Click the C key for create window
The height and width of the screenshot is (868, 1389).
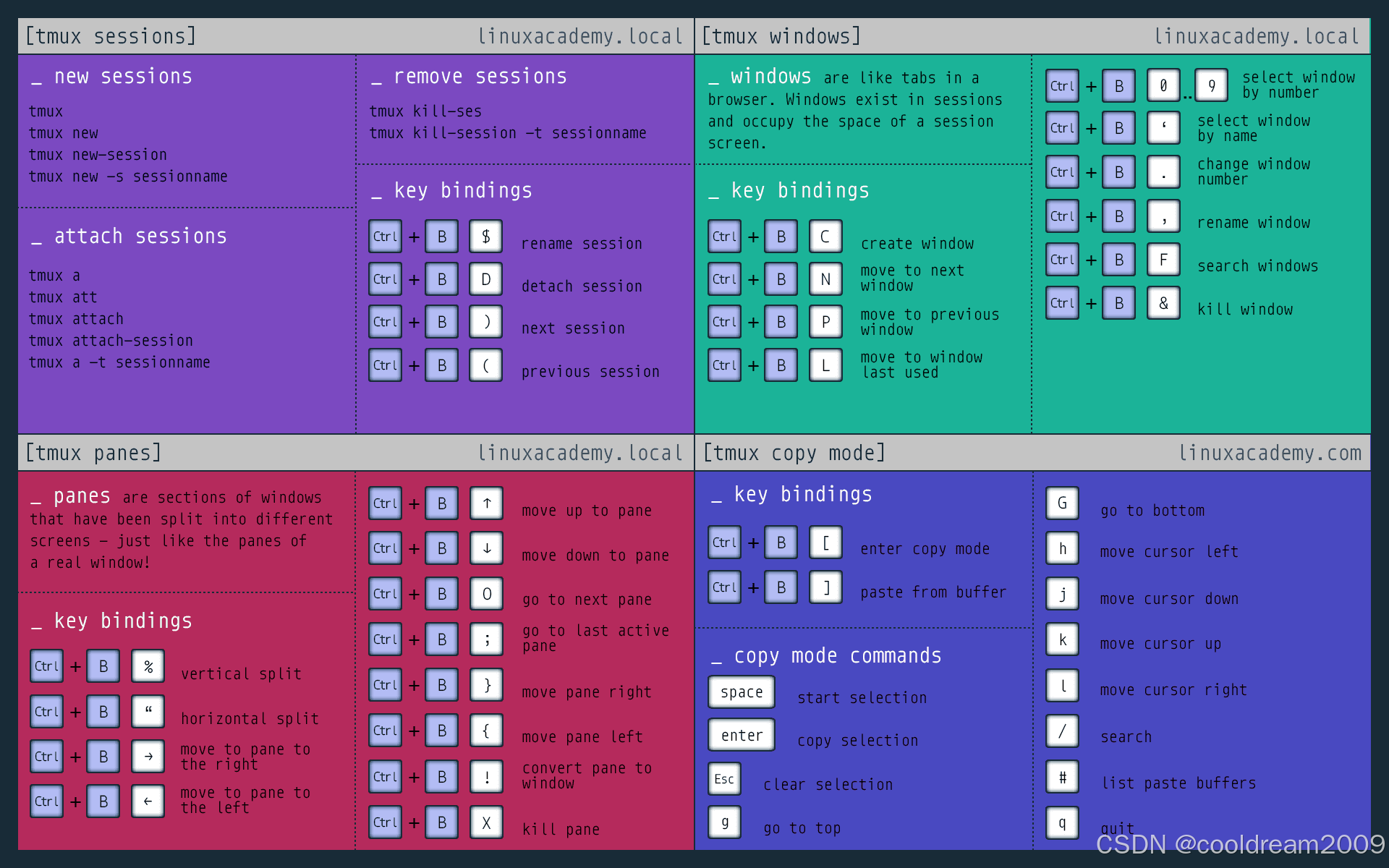click(825, 237)
